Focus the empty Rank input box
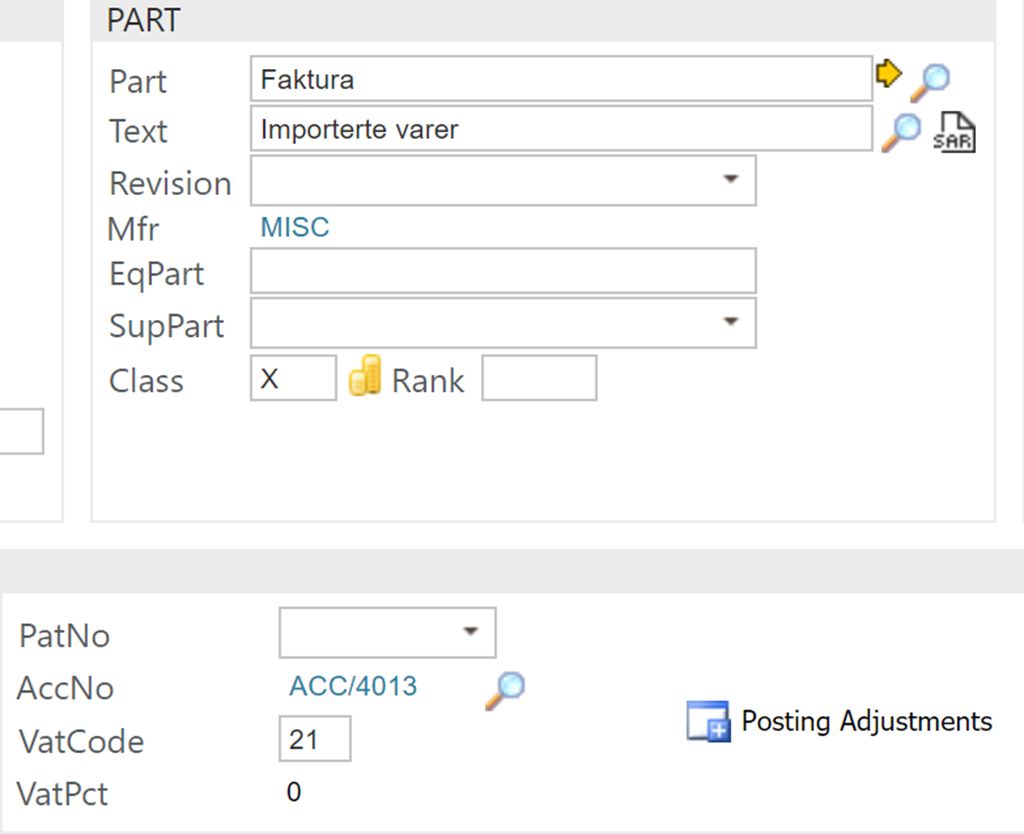Image resolution: width=1024 pixels, height=834 pixels. [x=539, y=378]
